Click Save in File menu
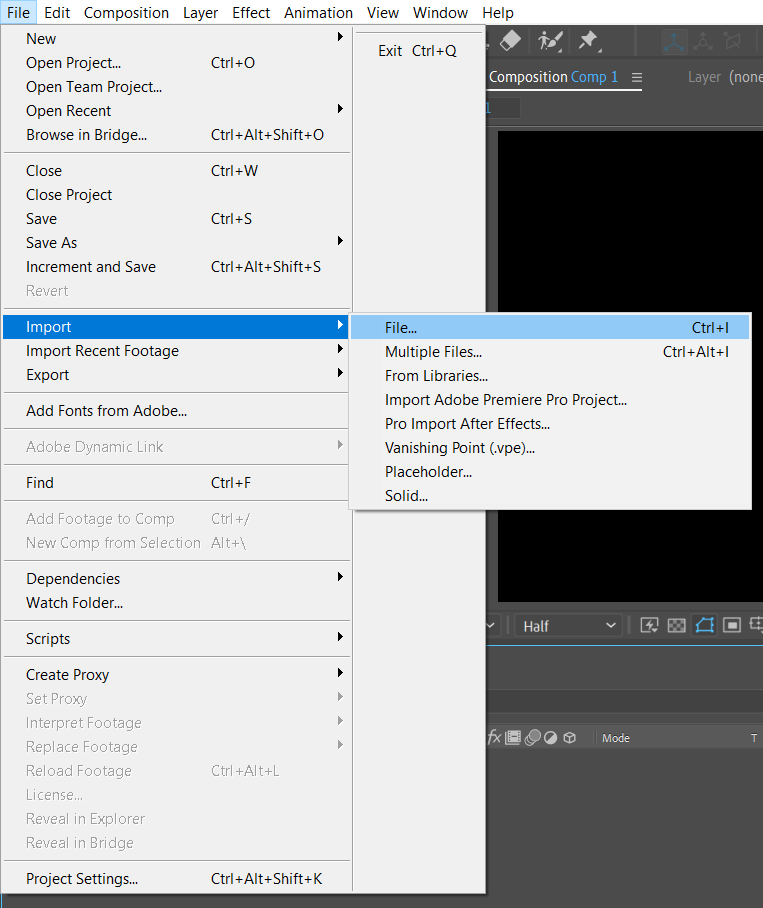Viewport: 763px width, 908px height. click(x=177, y=219)
